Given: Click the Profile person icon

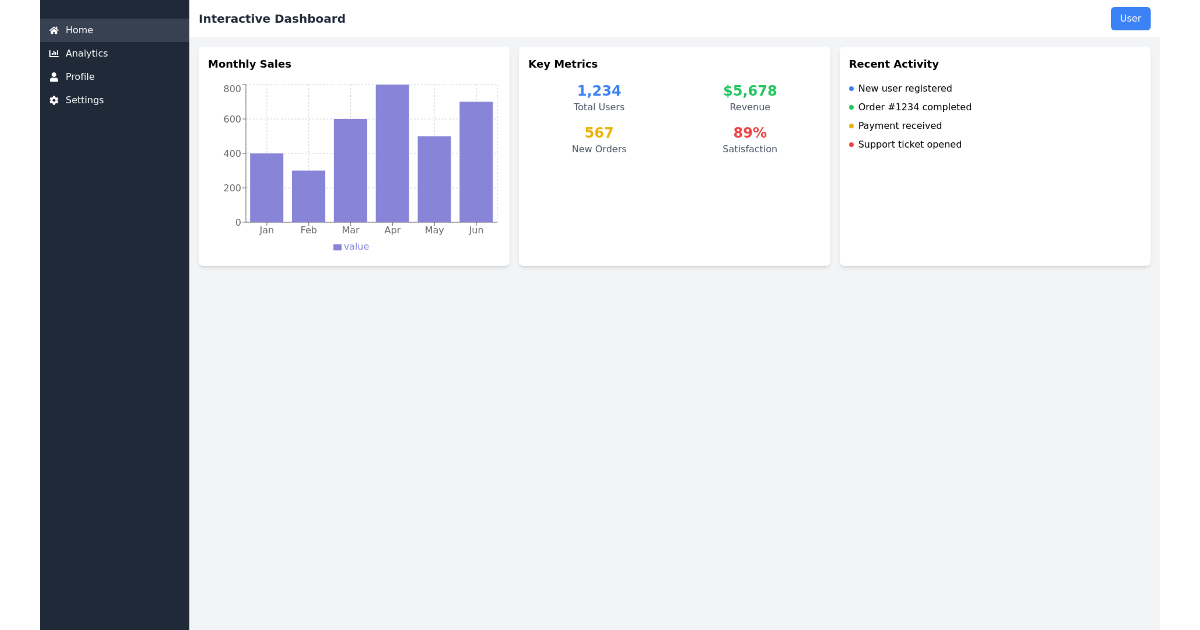Looking at the screenshot, I should [53, 76].
